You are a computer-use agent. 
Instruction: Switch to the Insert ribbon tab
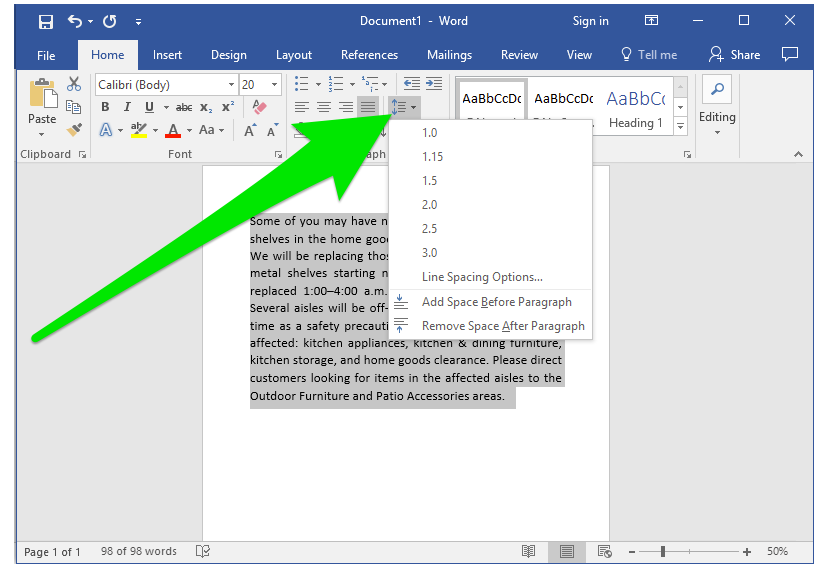tap(167, 55)
